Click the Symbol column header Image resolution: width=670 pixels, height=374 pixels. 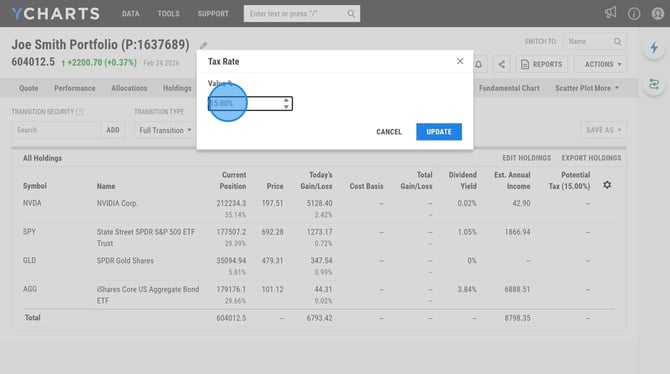click(x=35, y=186)
